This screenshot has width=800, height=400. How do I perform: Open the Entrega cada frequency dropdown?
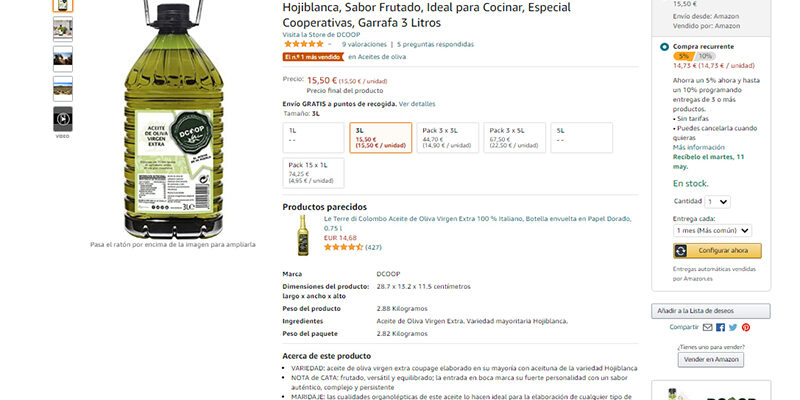coord(712,231)
